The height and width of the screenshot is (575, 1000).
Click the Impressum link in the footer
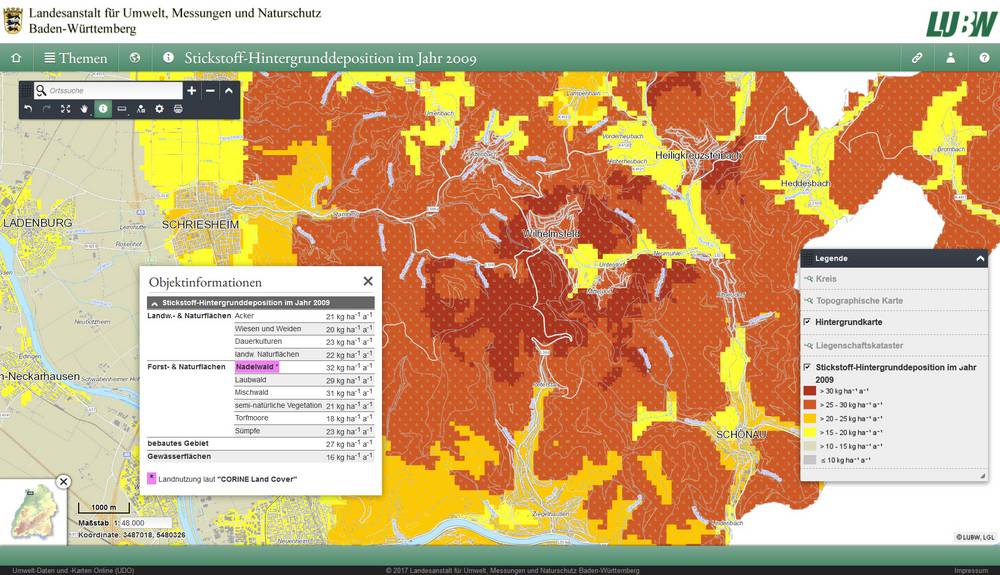[x=971, y=570]
